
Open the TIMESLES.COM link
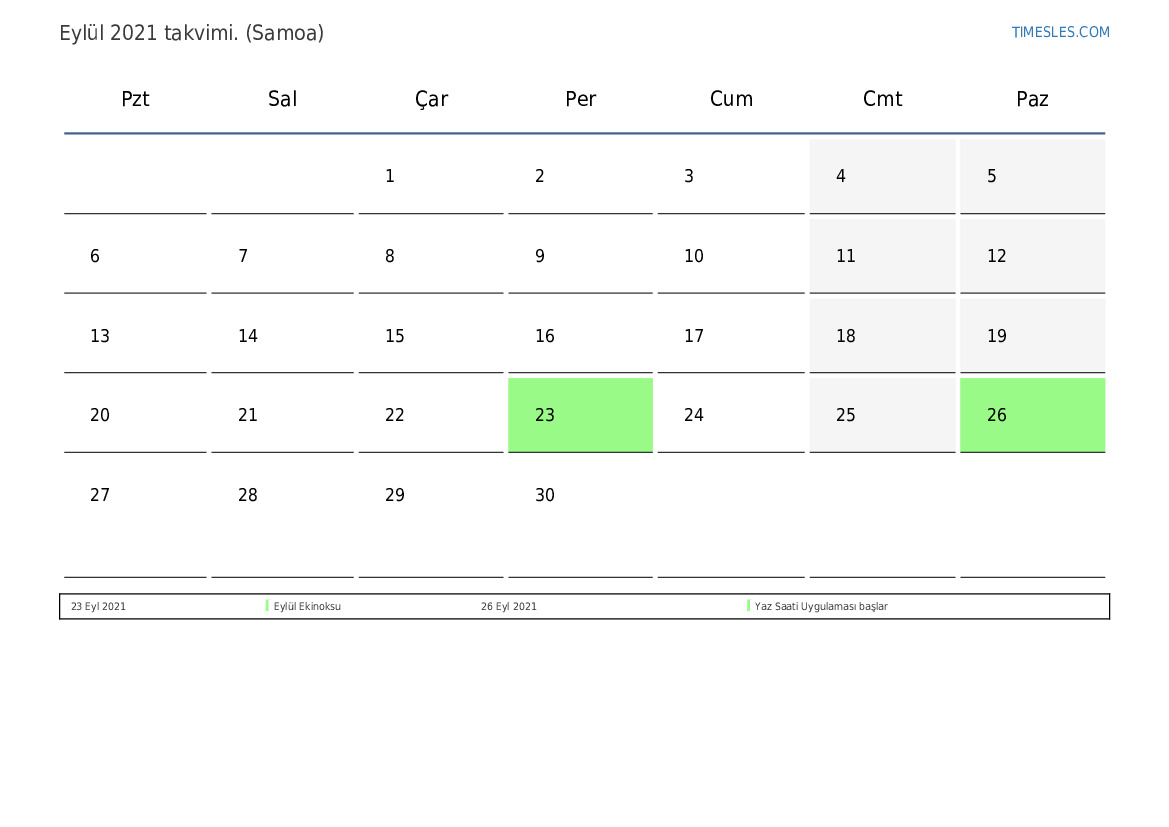[x=1060, y=32]
